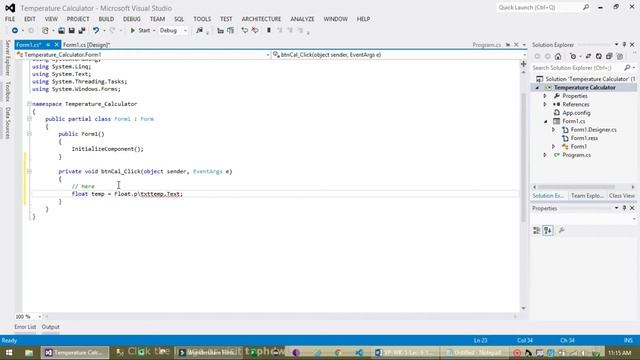This screenshot has width=640, height=360.
Task: Collapse the btnCal_Click method code block
Action: (x=29, y=171)
